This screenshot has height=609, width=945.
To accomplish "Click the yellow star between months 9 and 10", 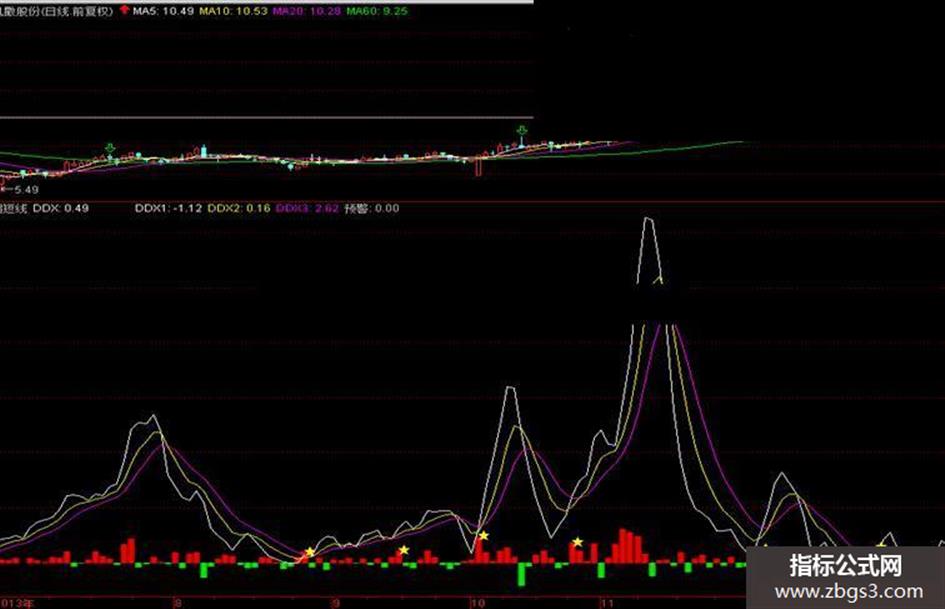I will tap(404, 550).
